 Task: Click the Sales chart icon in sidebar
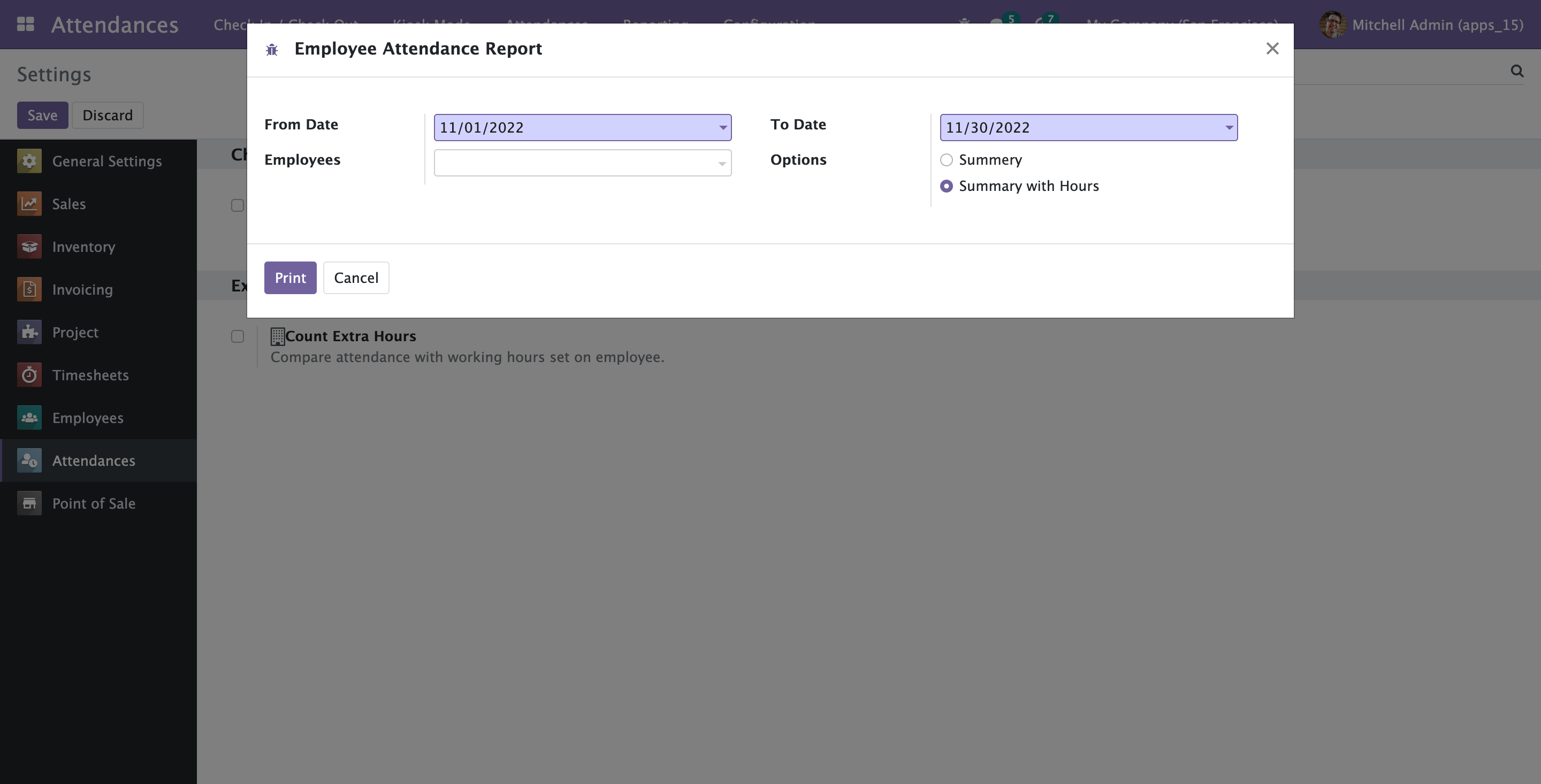[x=29, y=204]
